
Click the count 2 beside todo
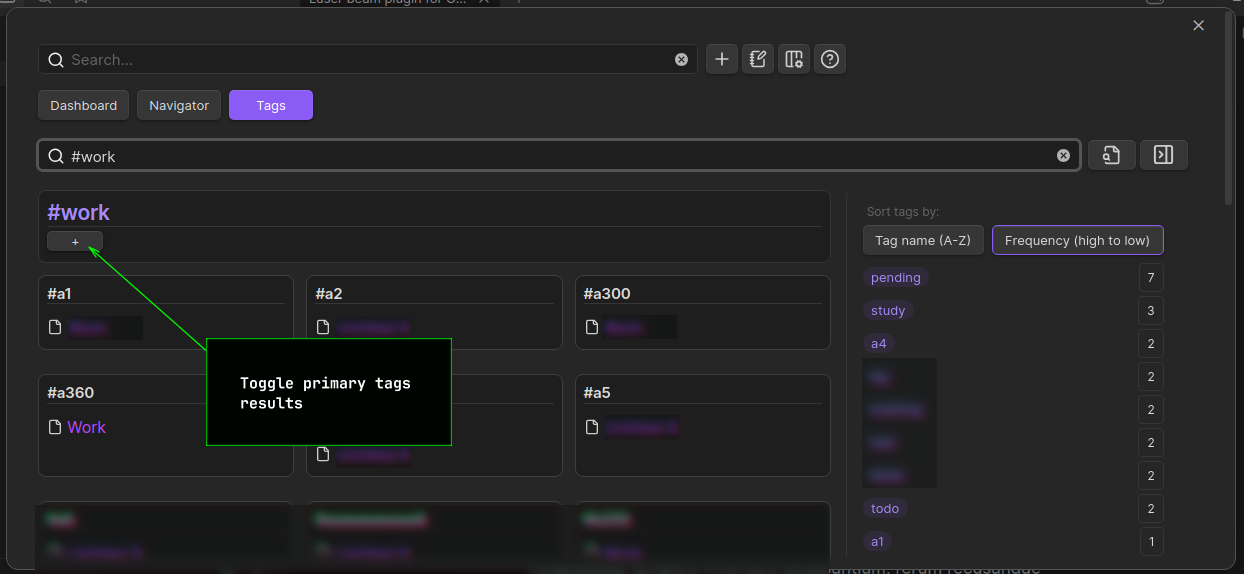pos(1151,509)
